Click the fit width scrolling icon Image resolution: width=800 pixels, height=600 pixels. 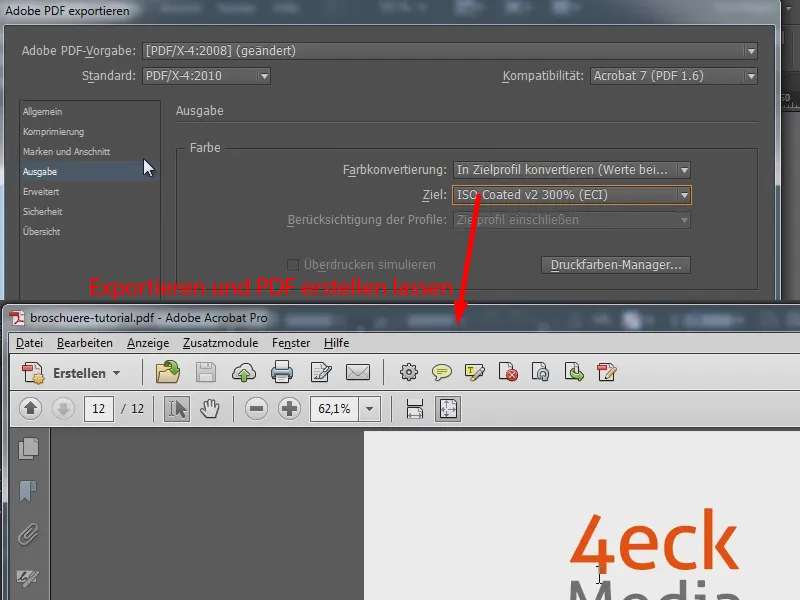[x=415, y=409]
